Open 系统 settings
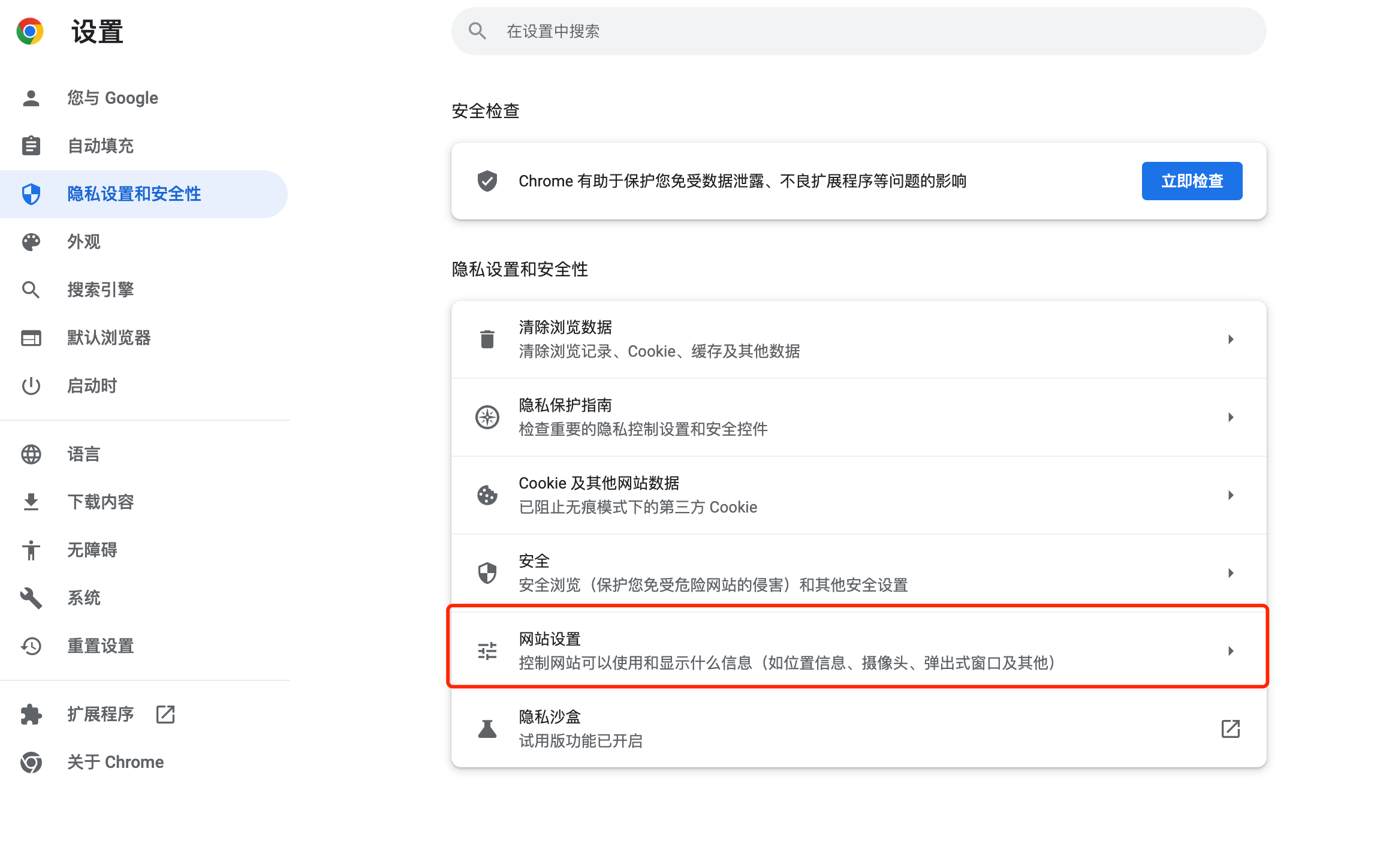The image size is (1374, 868). point(144,598)
